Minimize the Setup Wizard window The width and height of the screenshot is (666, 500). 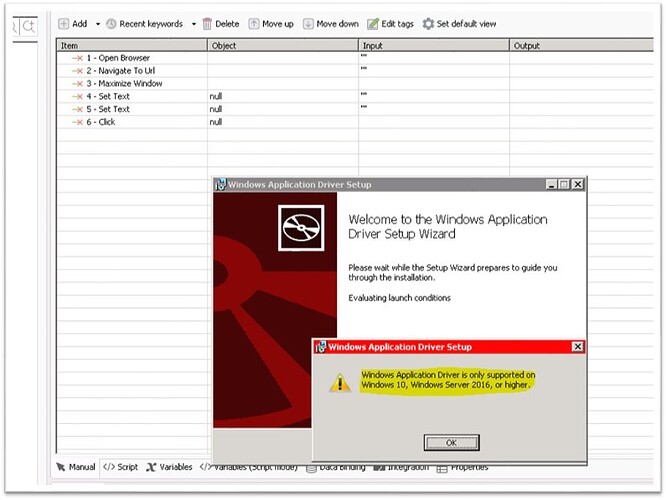click(551, 184)
